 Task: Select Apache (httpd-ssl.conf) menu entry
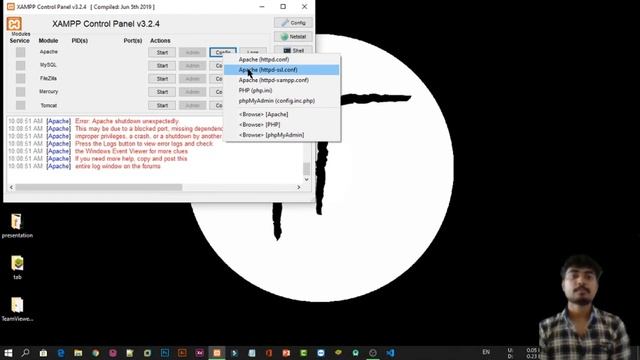point(282,70)
